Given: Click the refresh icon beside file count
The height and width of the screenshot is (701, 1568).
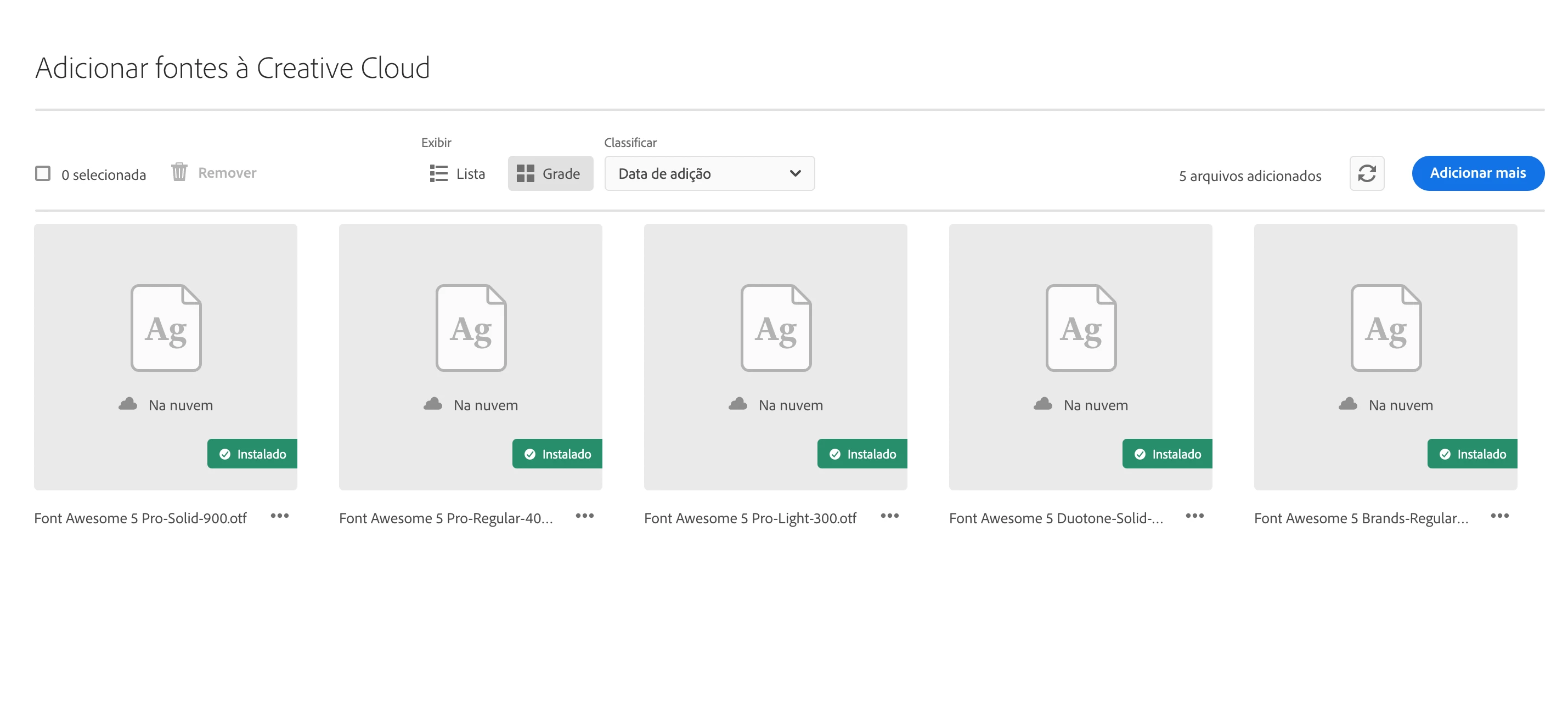Looking at the screenshot, I should click(x=1367, y=173).
